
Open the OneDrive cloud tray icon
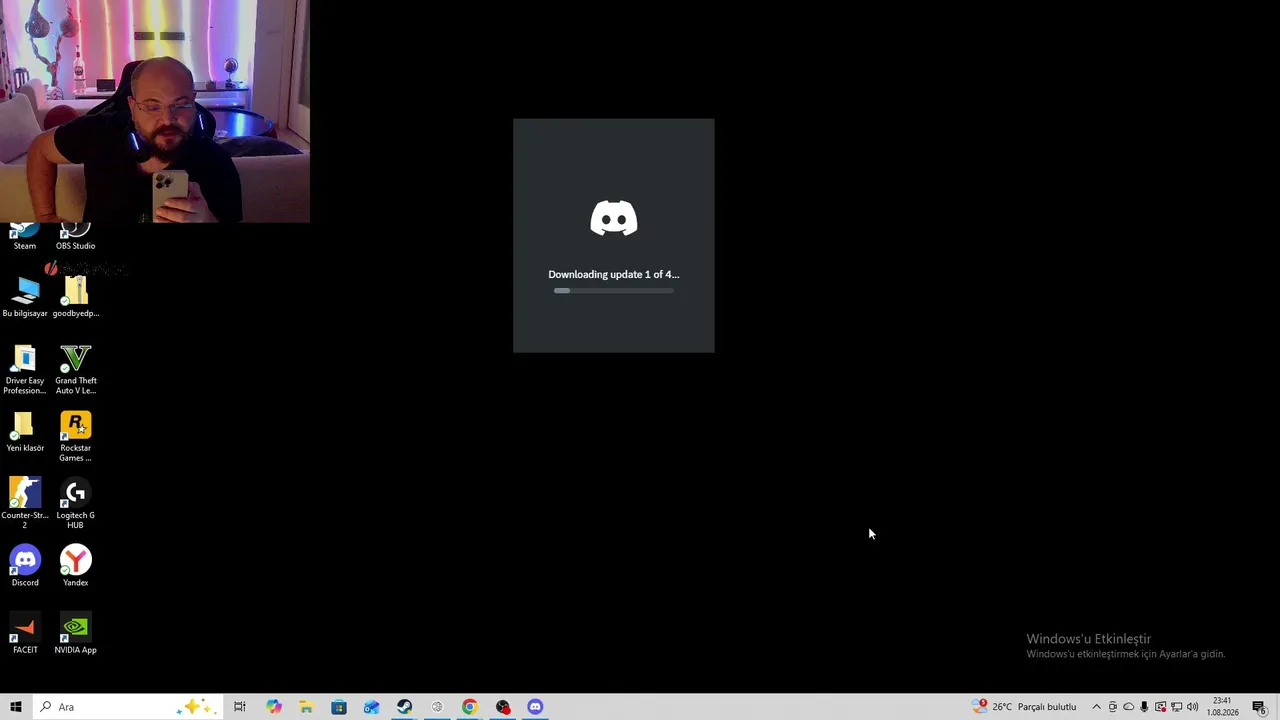point(1128,707)
